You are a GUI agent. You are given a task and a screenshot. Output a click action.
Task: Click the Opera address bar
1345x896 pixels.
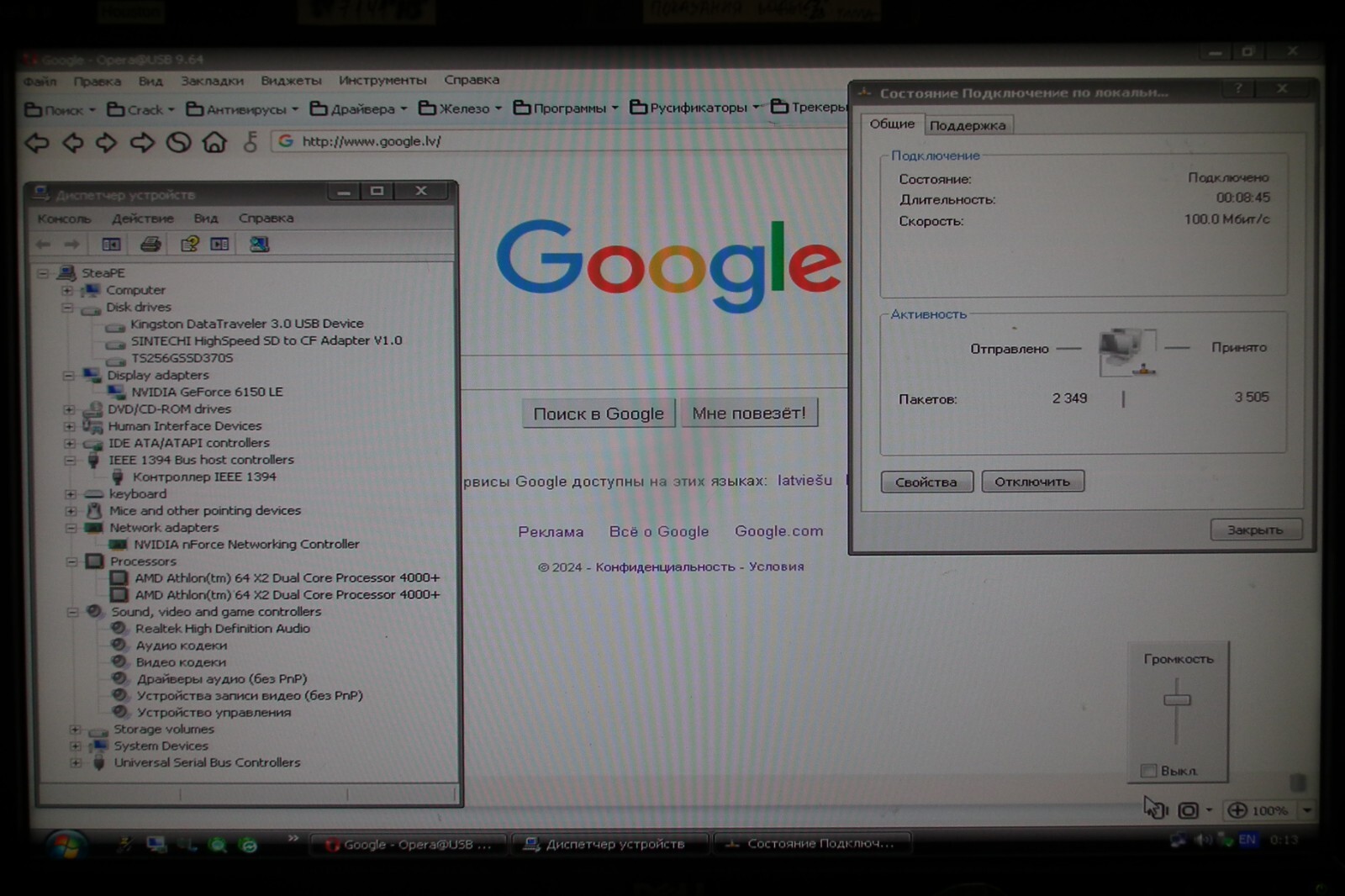pyautogui.click(x=559, y=141)
